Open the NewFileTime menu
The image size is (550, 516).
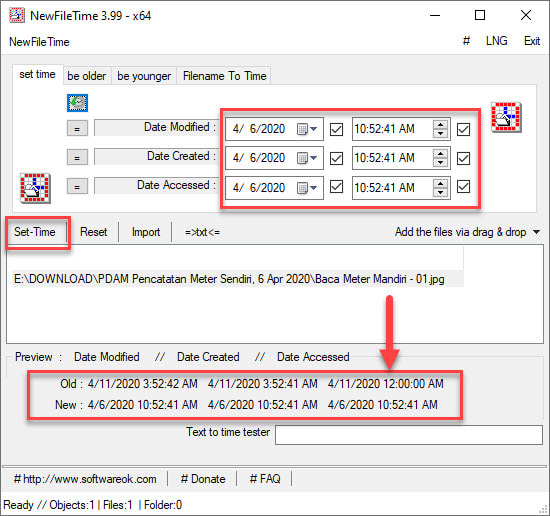(x=39, y=42)
